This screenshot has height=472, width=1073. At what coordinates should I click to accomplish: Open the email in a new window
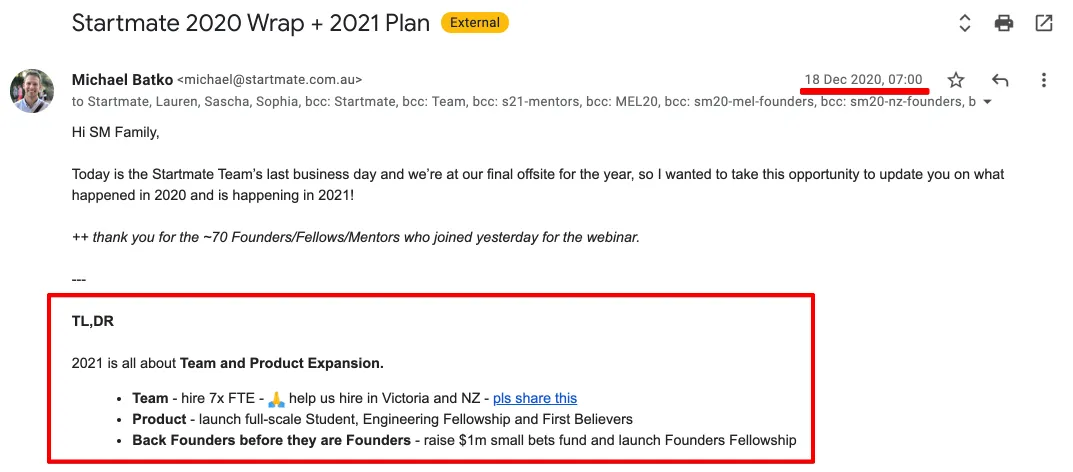coord(1044,23)
